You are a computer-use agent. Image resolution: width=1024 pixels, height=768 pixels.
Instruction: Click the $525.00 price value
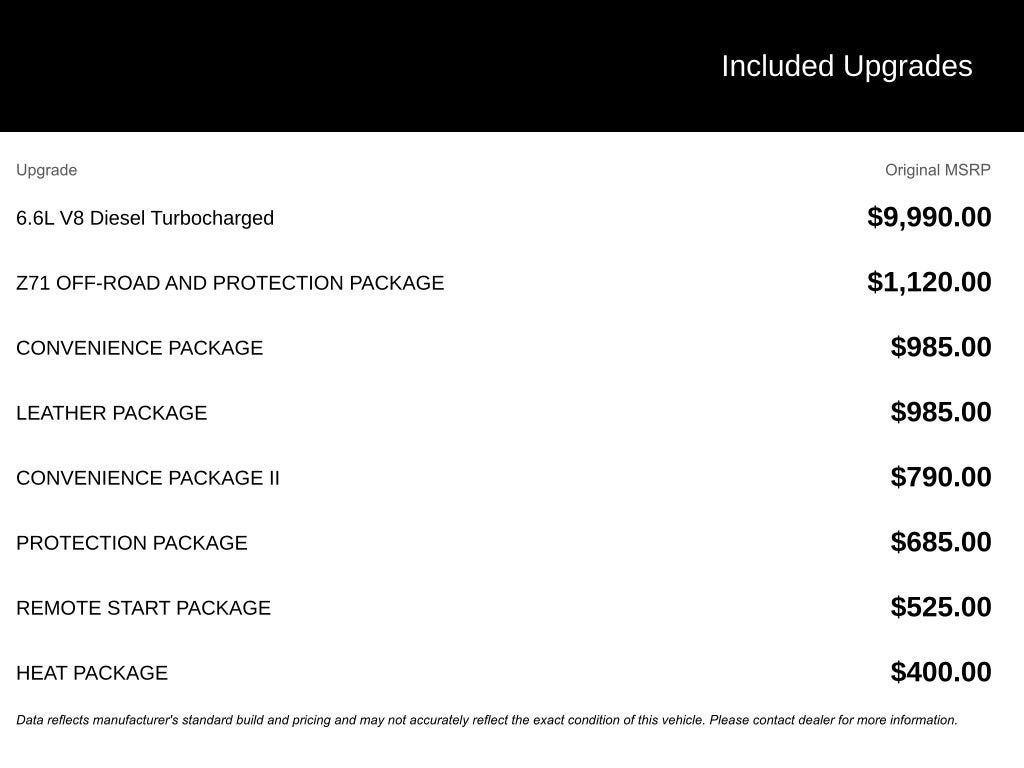click(941, 607)
